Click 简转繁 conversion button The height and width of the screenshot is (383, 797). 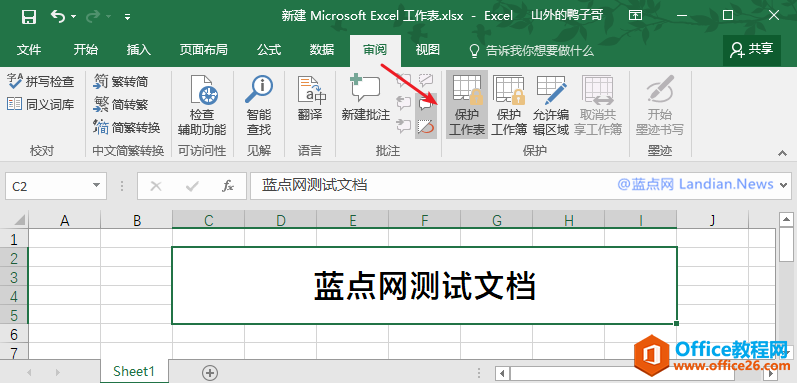121,105
